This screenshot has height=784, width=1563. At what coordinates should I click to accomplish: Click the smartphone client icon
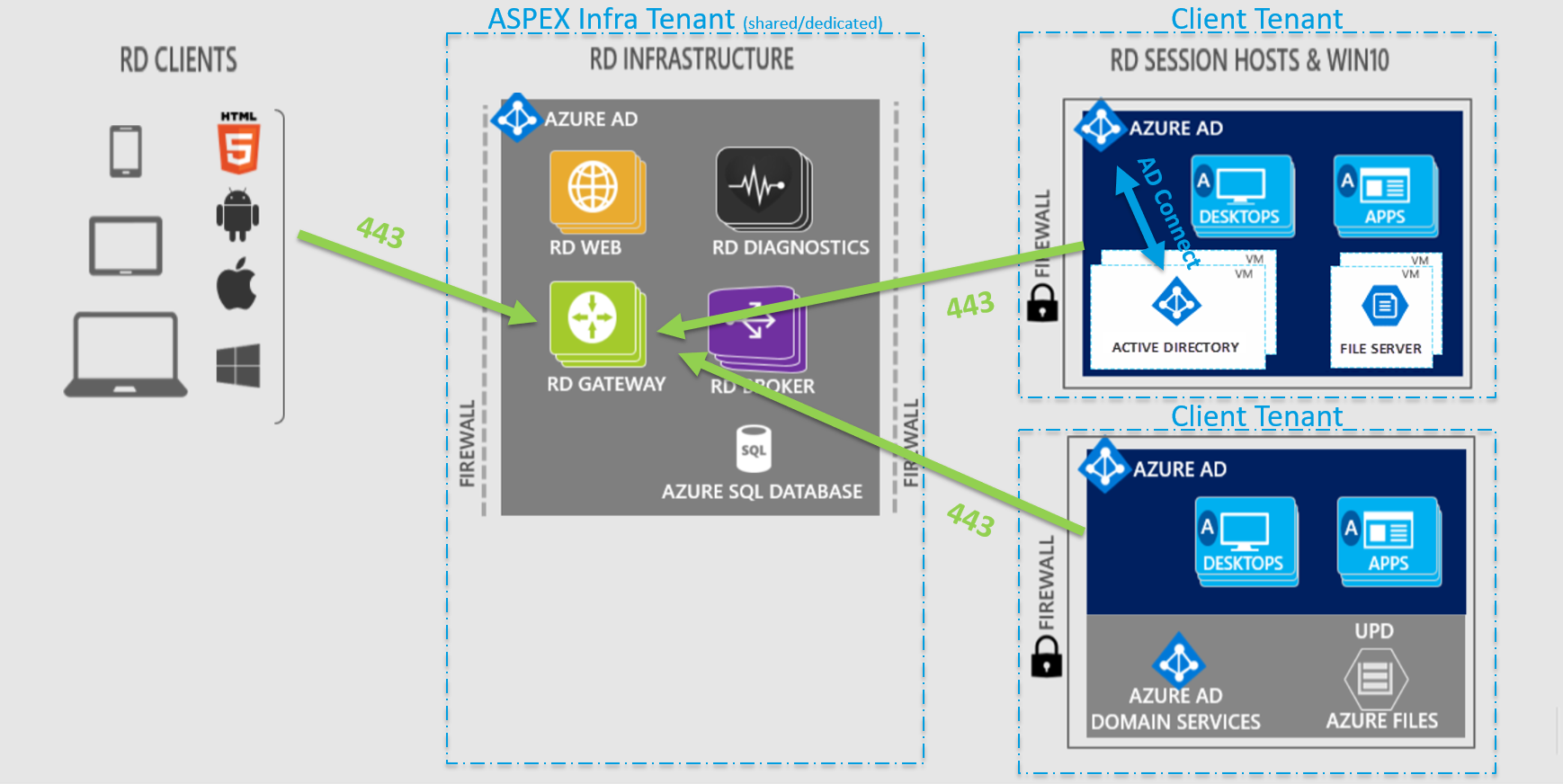point(126,151)
